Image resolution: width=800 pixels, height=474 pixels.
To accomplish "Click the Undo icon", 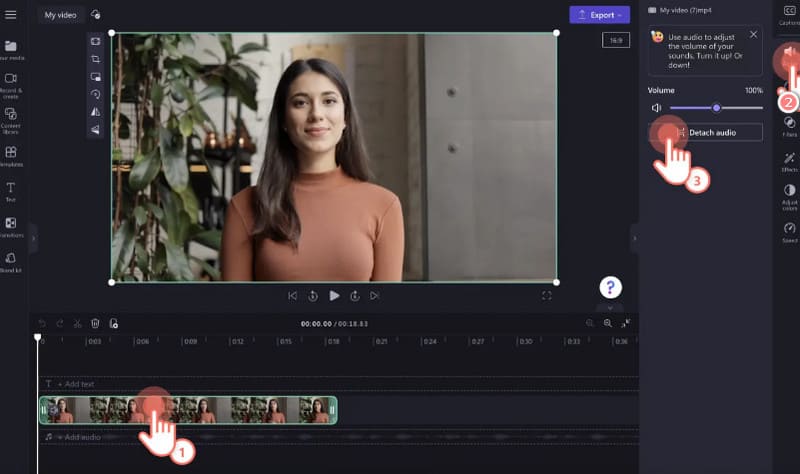I will tap(42, 323).
